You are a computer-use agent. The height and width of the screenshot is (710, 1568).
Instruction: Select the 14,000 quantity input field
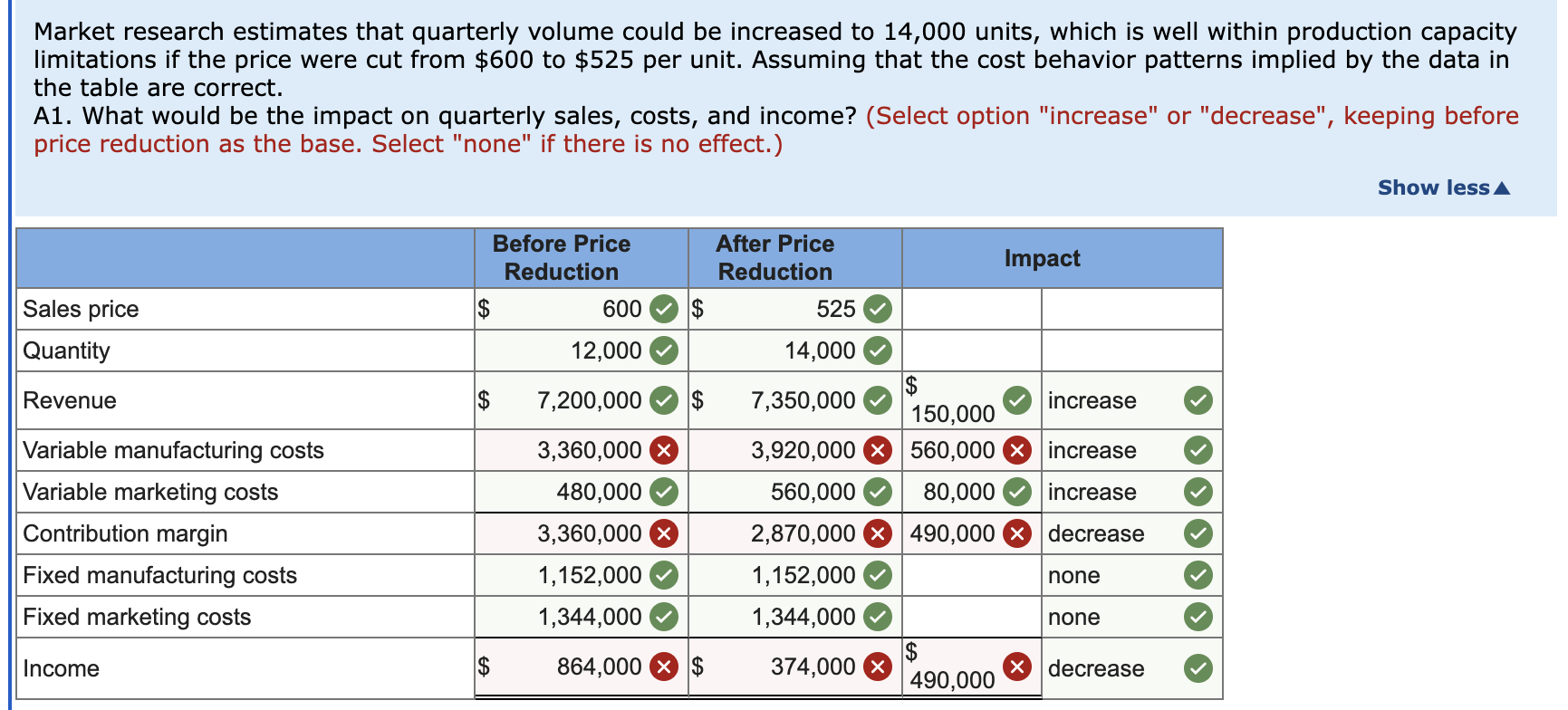click(x=797, y=350)
